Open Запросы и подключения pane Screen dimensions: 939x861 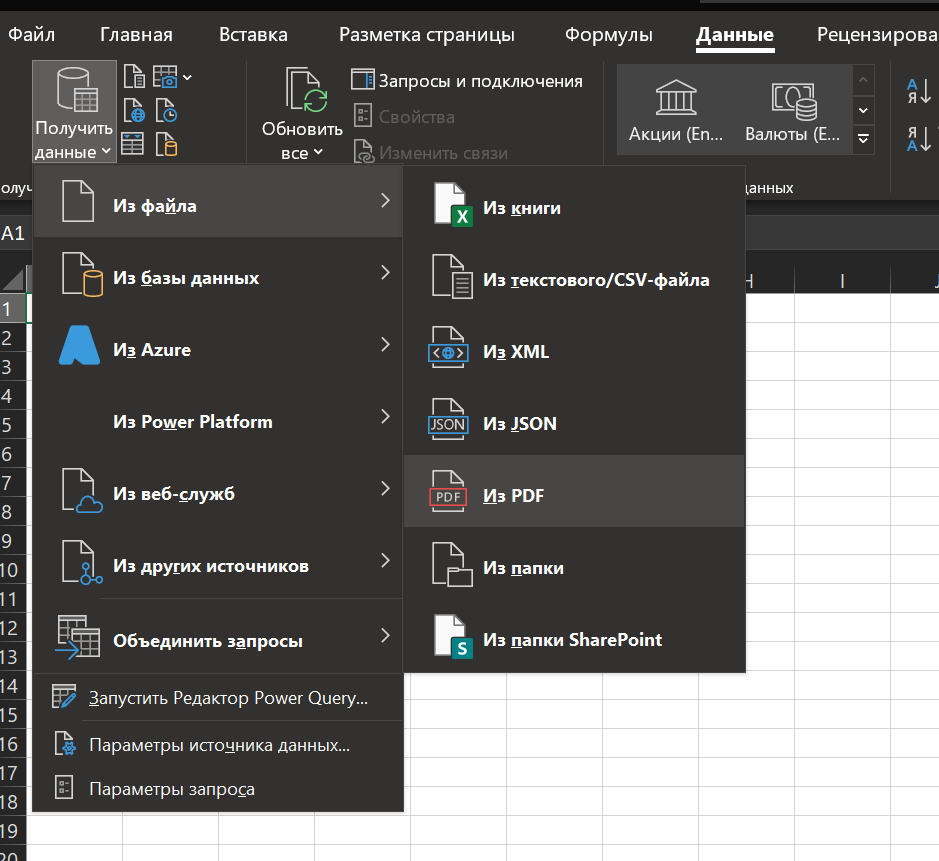pos(467,81)
